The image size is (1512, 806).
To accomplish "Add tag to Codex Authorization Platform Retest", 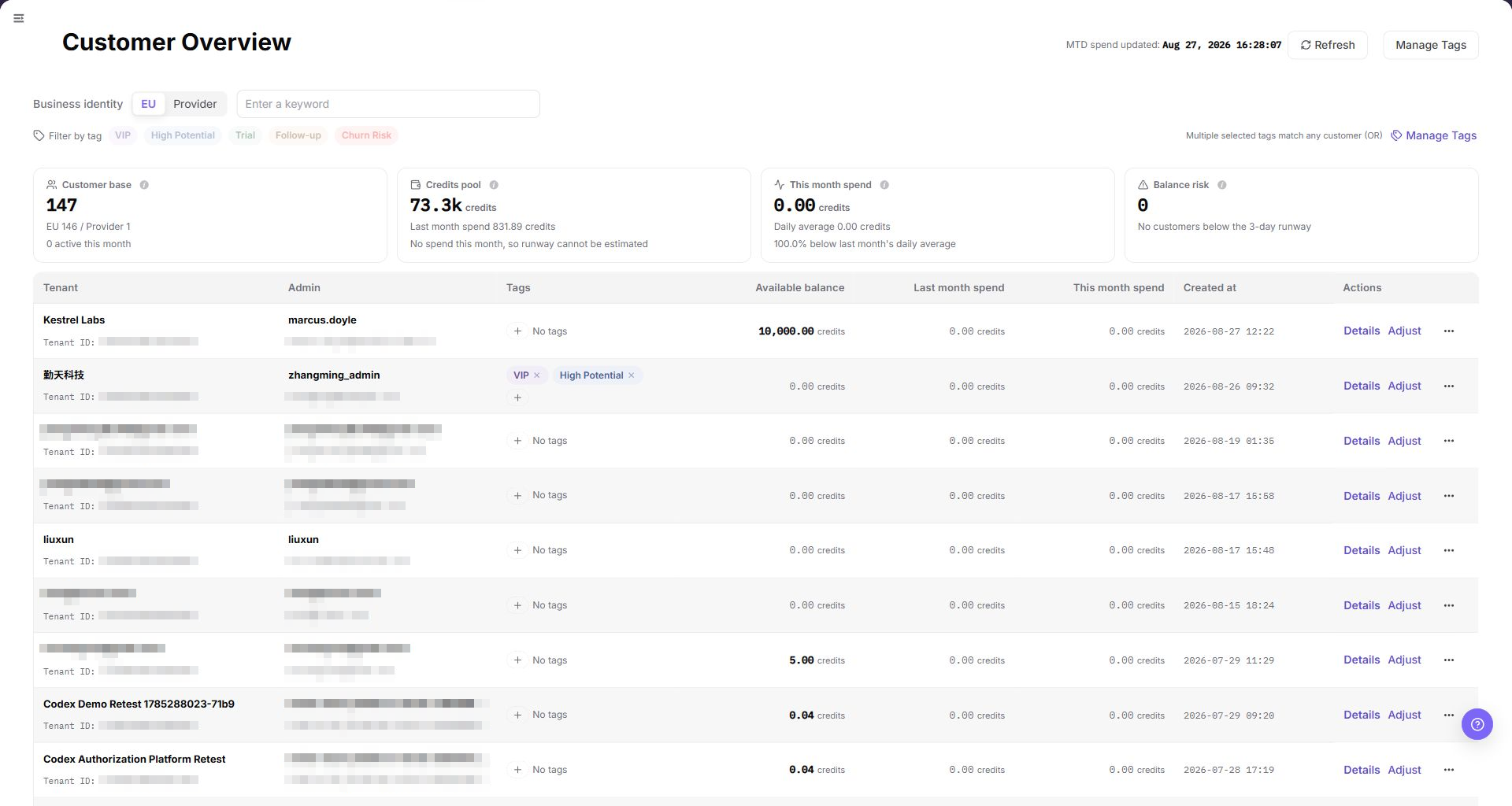I will click(517, 770).
